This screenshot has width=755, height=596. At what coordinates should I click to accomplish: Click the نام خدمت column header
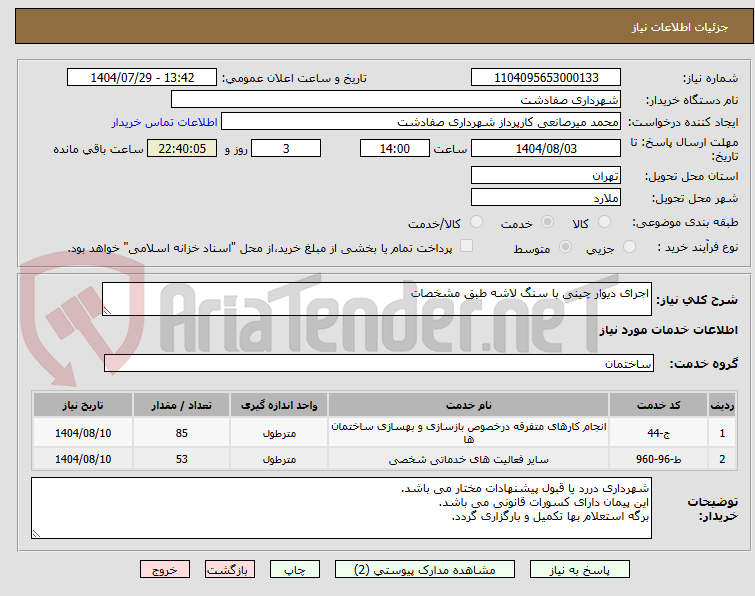tap(469, 405)
